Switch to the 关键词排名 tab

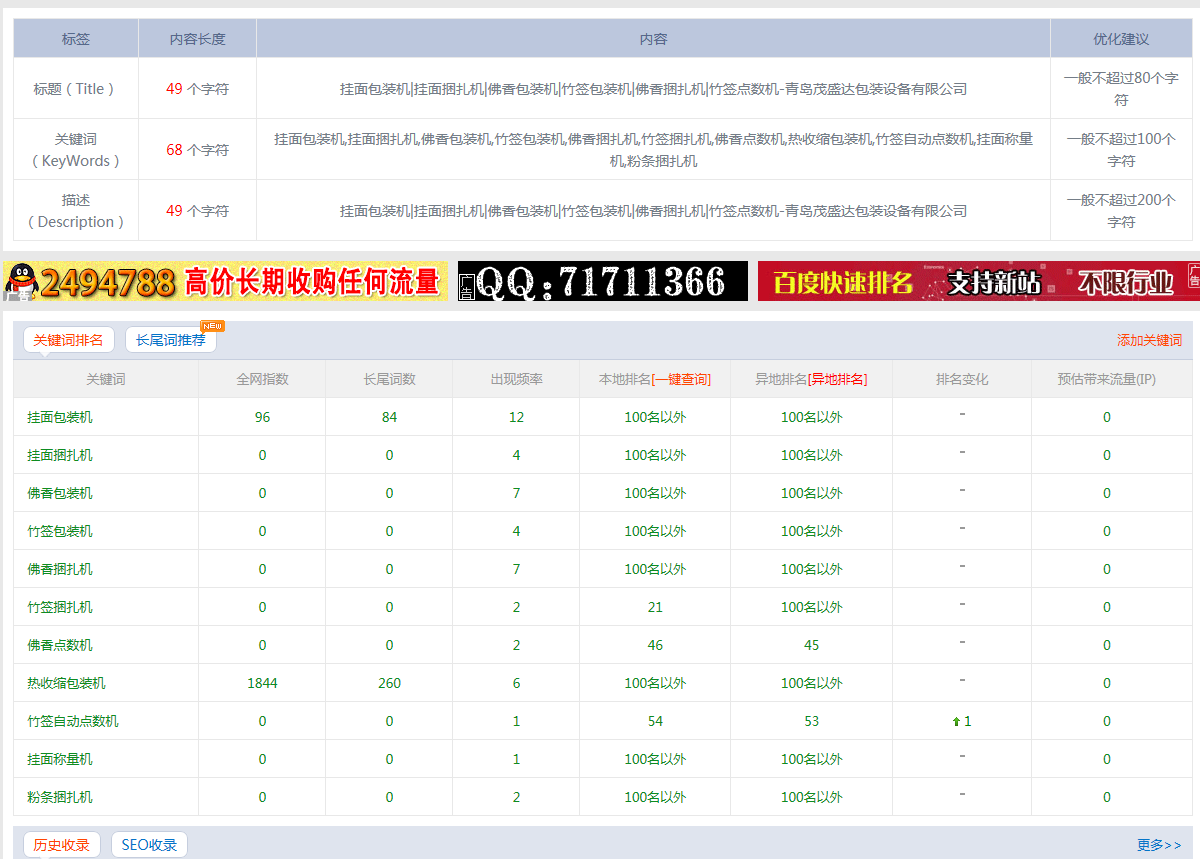(68, 340)
